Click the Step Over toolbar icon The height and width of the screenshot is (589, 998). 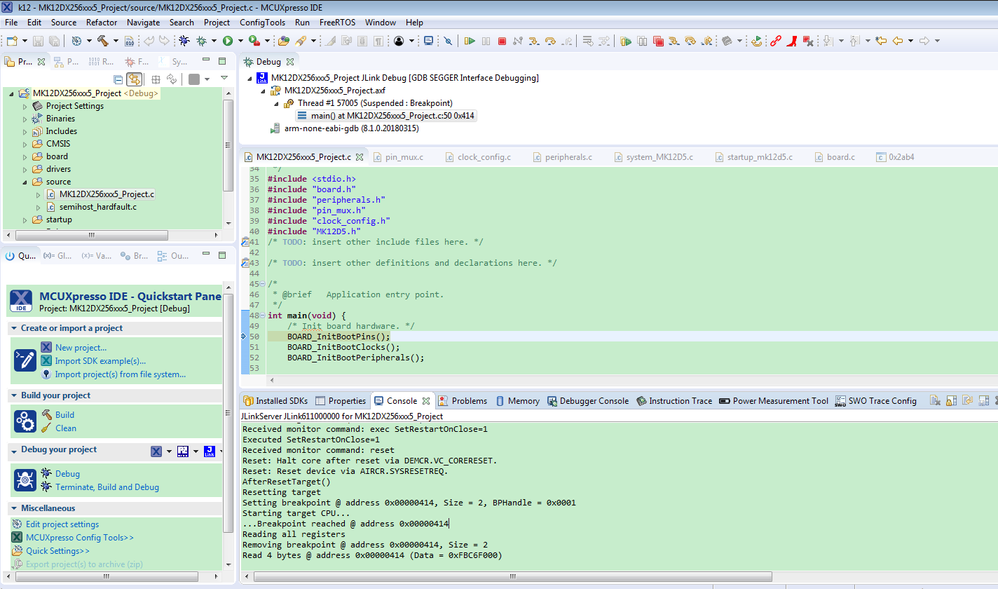(550, 41)
